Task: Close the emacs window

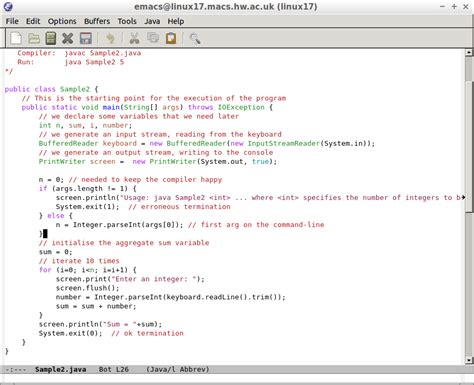Action: [466, 6]
